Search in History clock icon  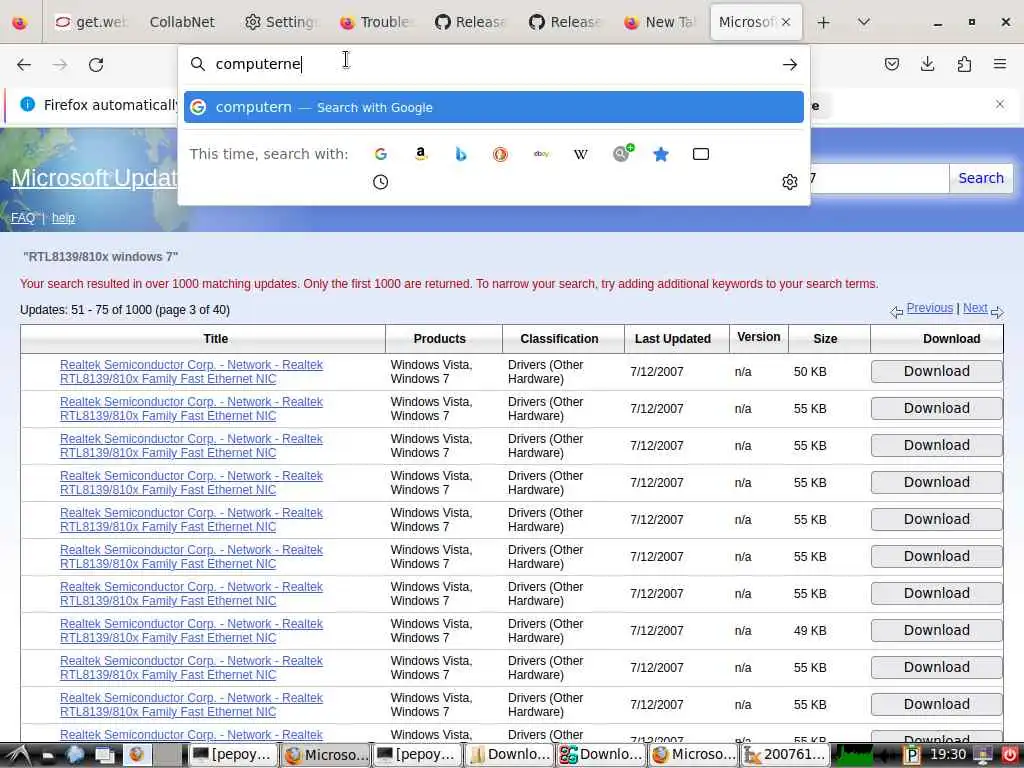381,182
